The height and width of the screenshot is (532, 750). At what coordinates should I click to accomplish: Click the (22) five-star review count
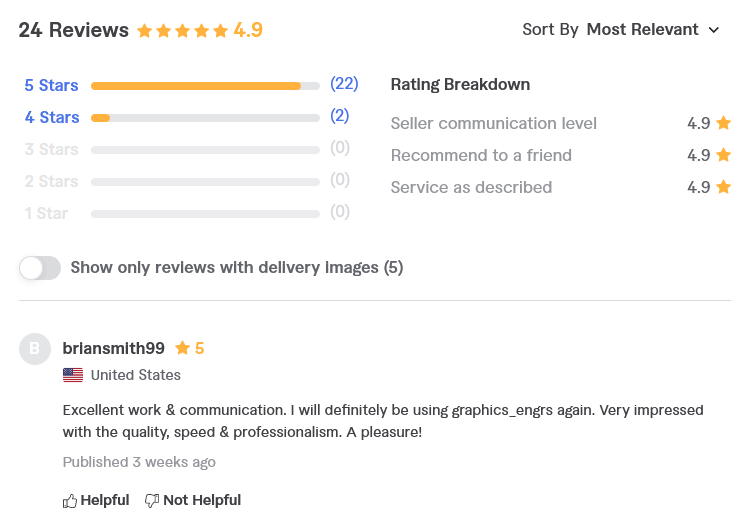[x=344, y=84]
